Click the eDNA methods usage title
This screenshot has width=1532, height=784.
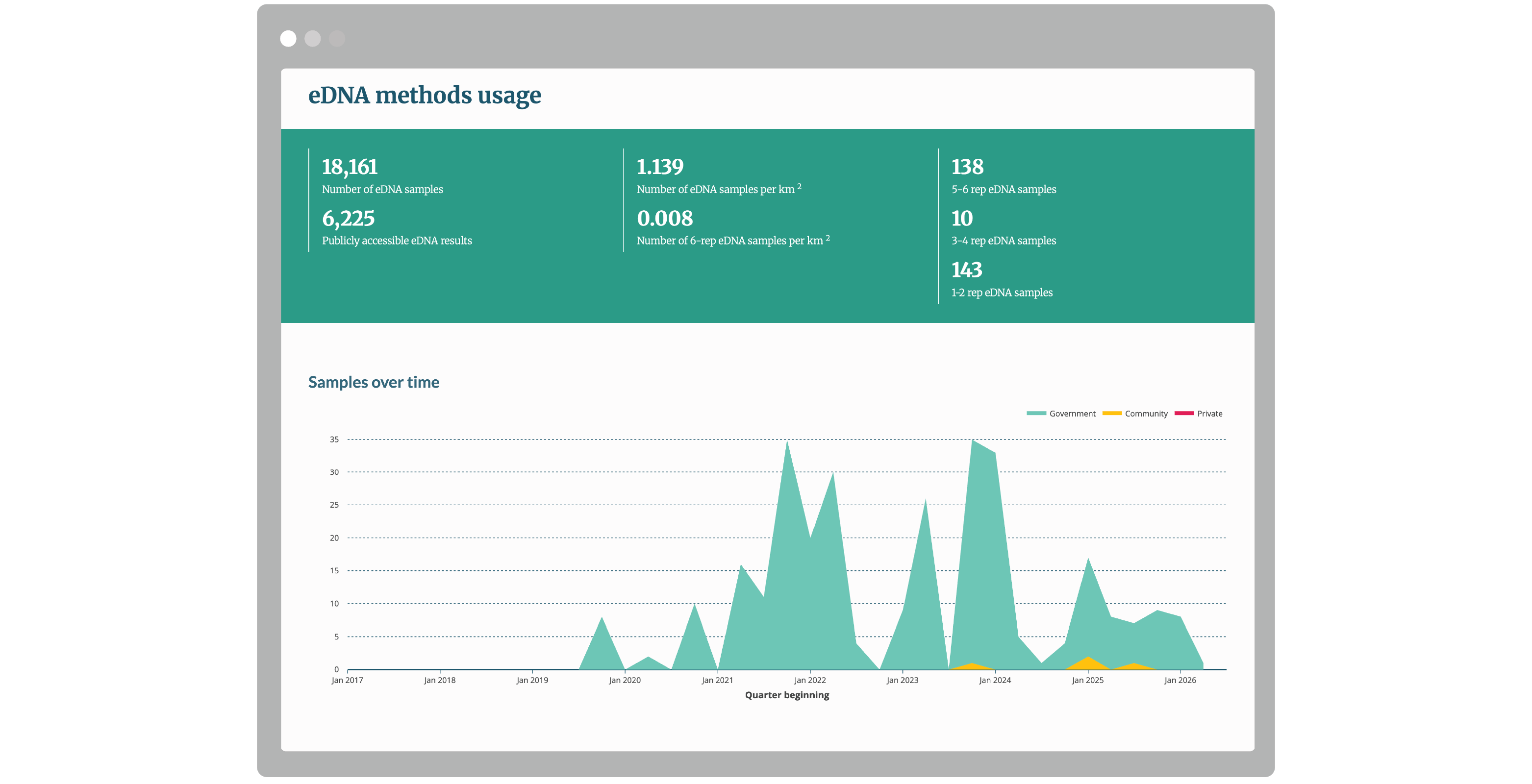(425, 95)
